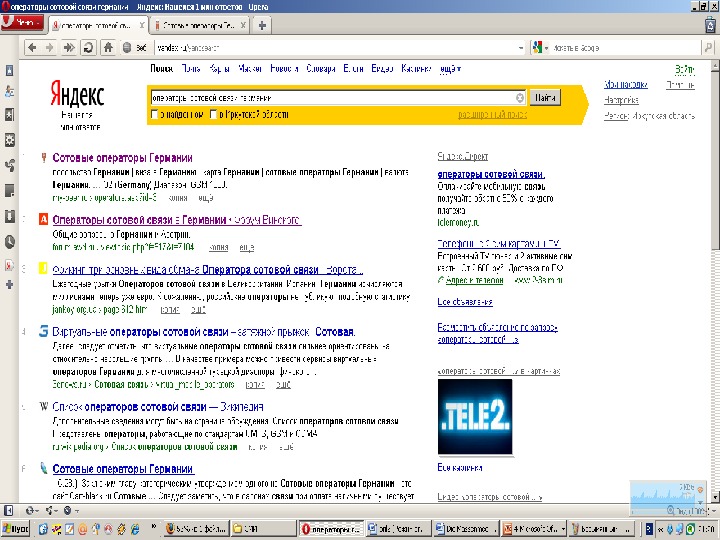
Task: Open Картинки in Yandex top menu
Action: pos(416,69)
